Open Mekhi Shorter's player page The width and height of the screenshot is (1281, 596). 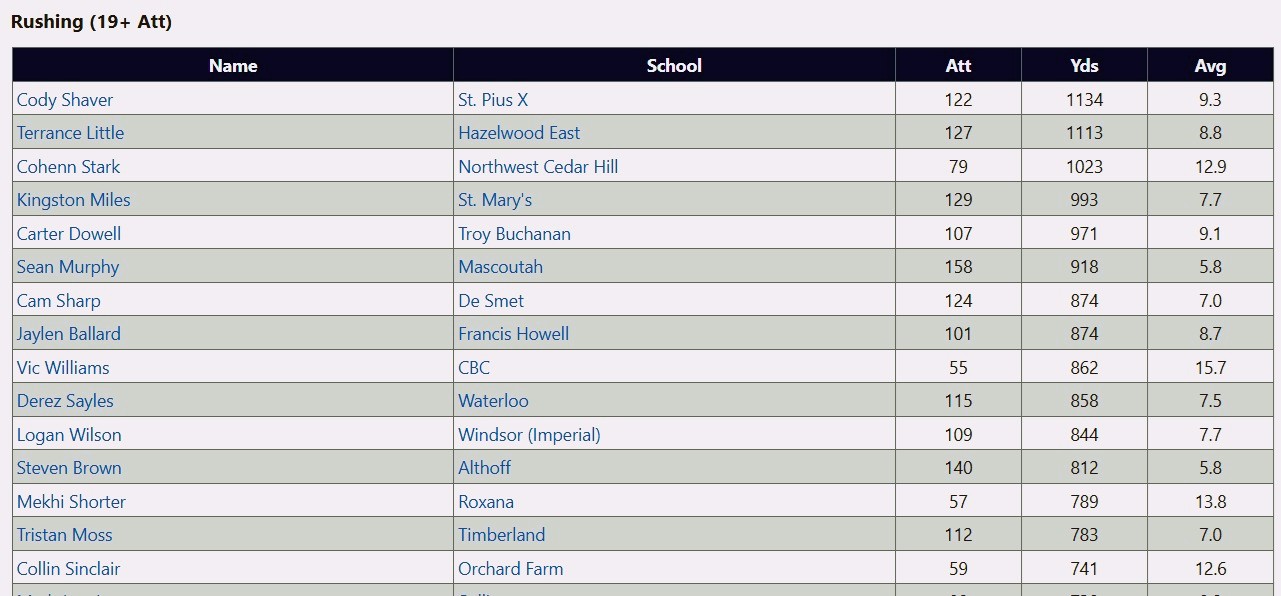(x=71, y=502)
